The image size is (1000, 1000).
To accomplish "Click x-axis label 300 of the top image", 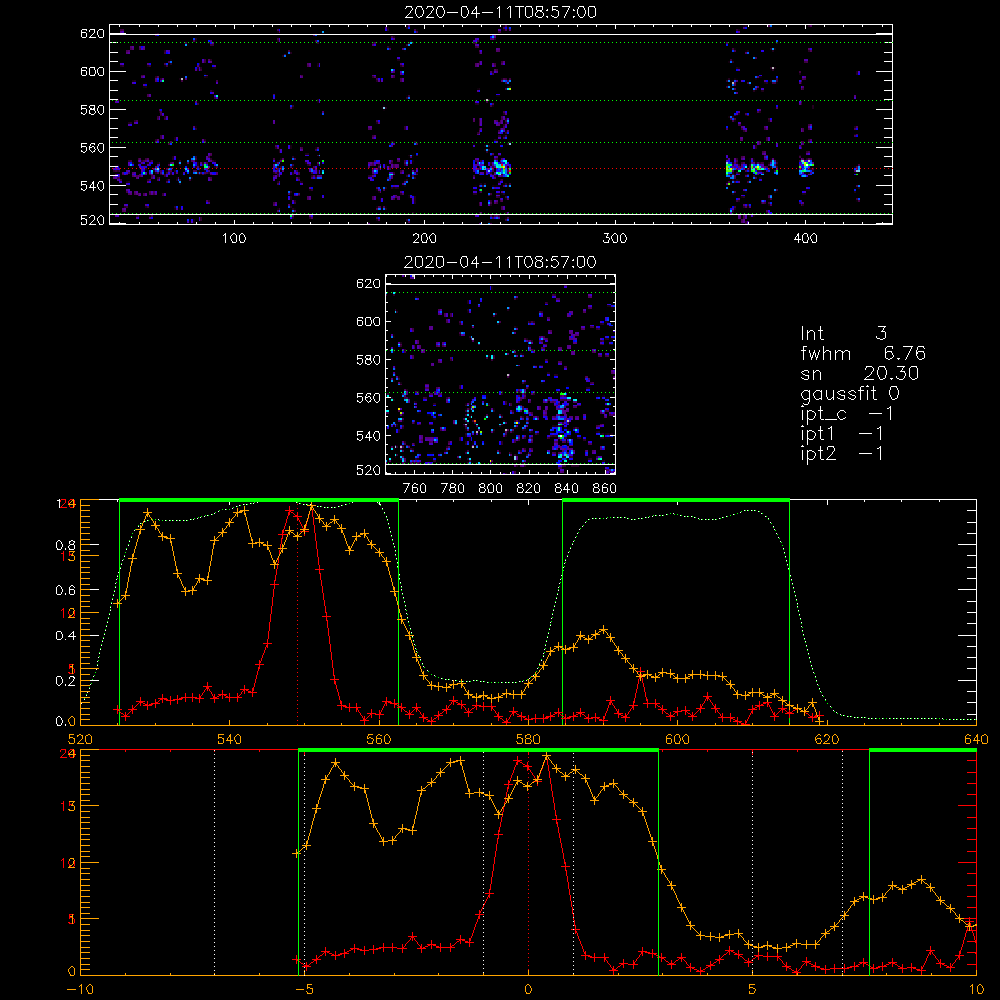I will coord(615,239).
